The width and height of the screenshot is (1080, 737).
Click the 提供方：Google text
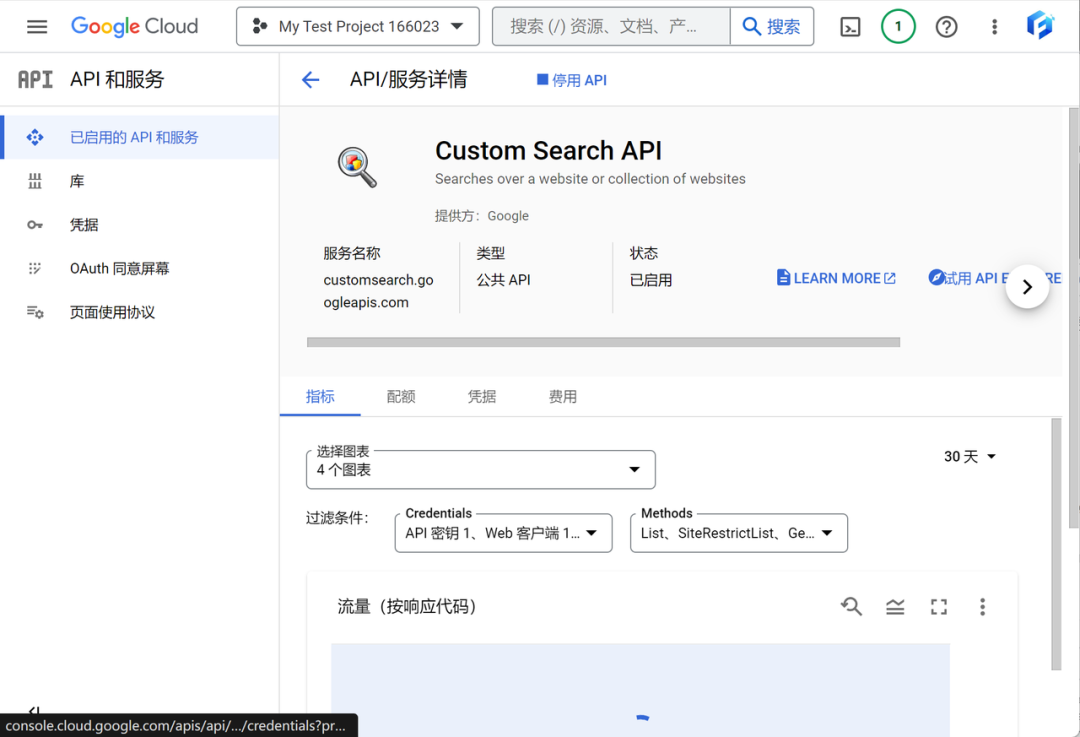click(x=481, y=216)
